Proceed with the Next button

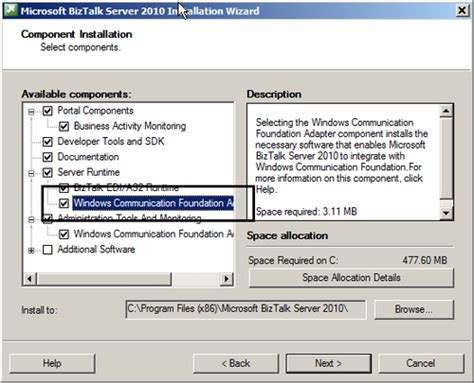point(328,363)
